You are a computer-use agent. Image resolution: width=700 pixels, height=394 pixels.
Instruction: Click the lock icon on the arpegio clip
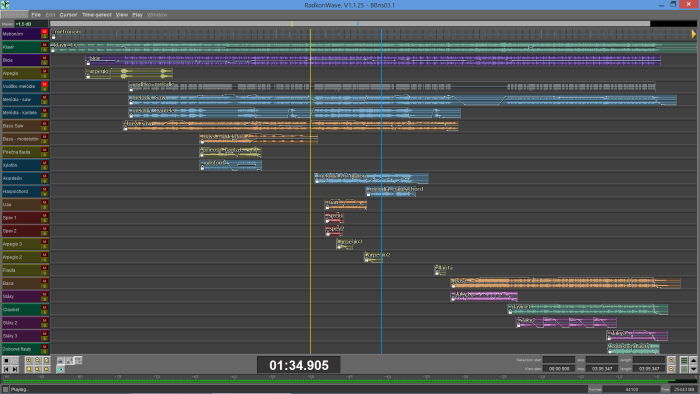(x=88, y=76)
